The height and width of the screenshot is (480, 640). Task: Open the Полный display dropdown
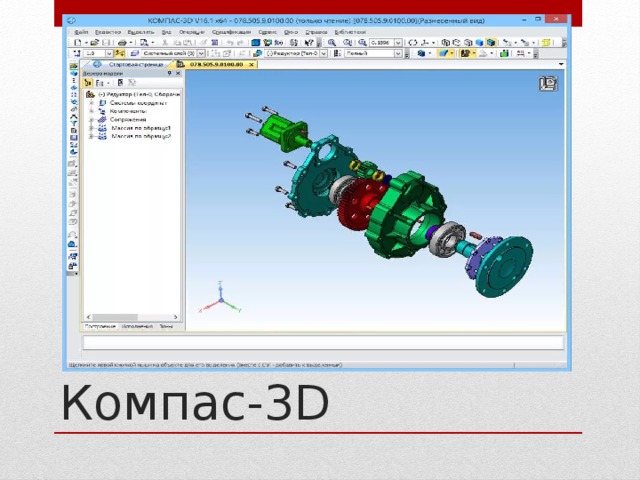coord(398,53)
